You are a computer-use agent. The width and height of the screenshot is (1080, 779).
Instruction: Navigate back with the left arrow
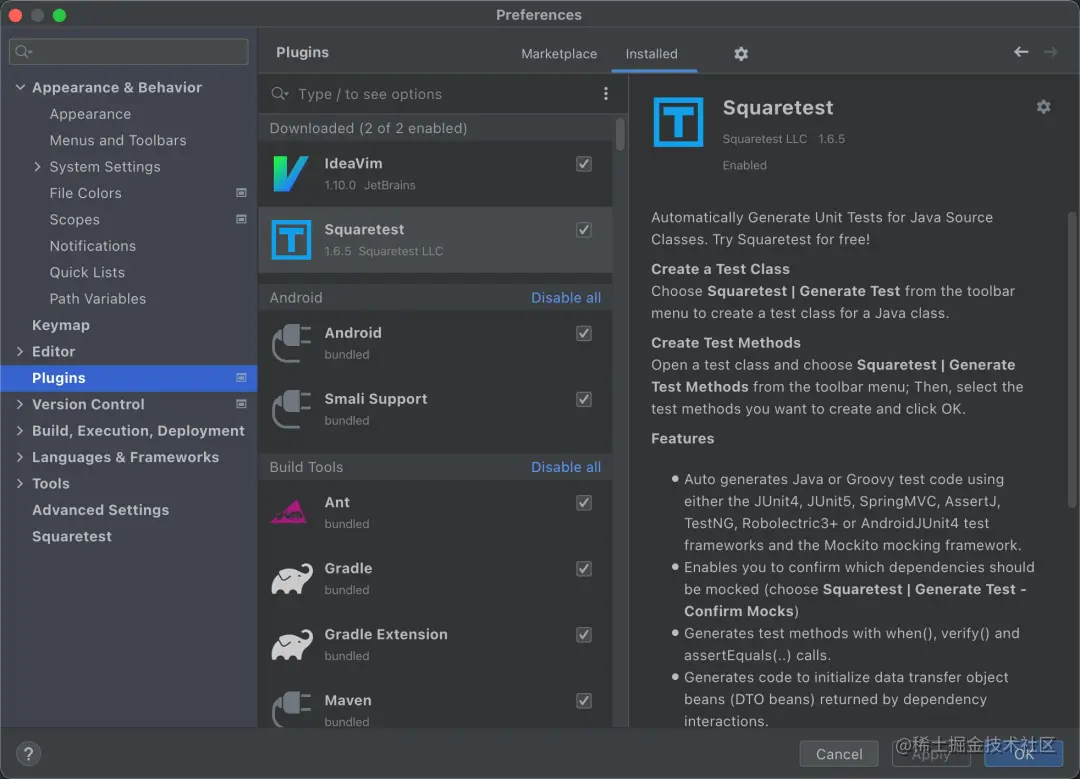[1021, 52]
